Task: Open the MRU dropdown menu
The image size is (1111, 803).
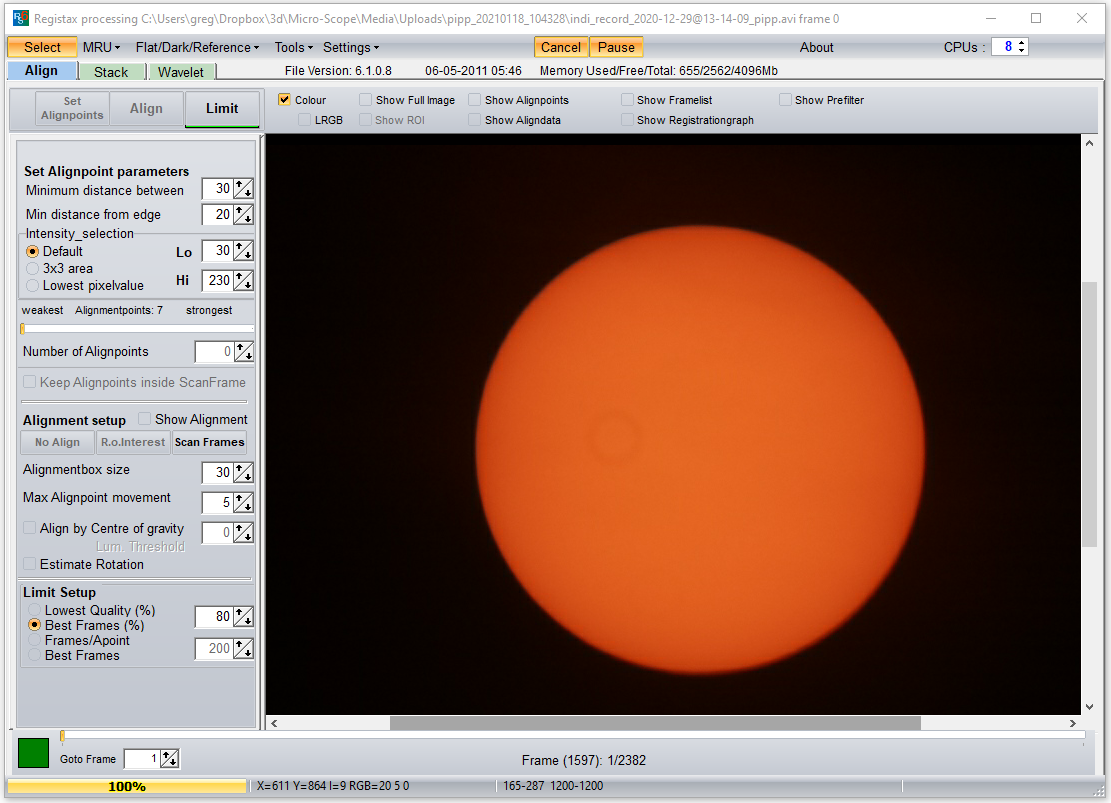Action: (x=101, y=47)
